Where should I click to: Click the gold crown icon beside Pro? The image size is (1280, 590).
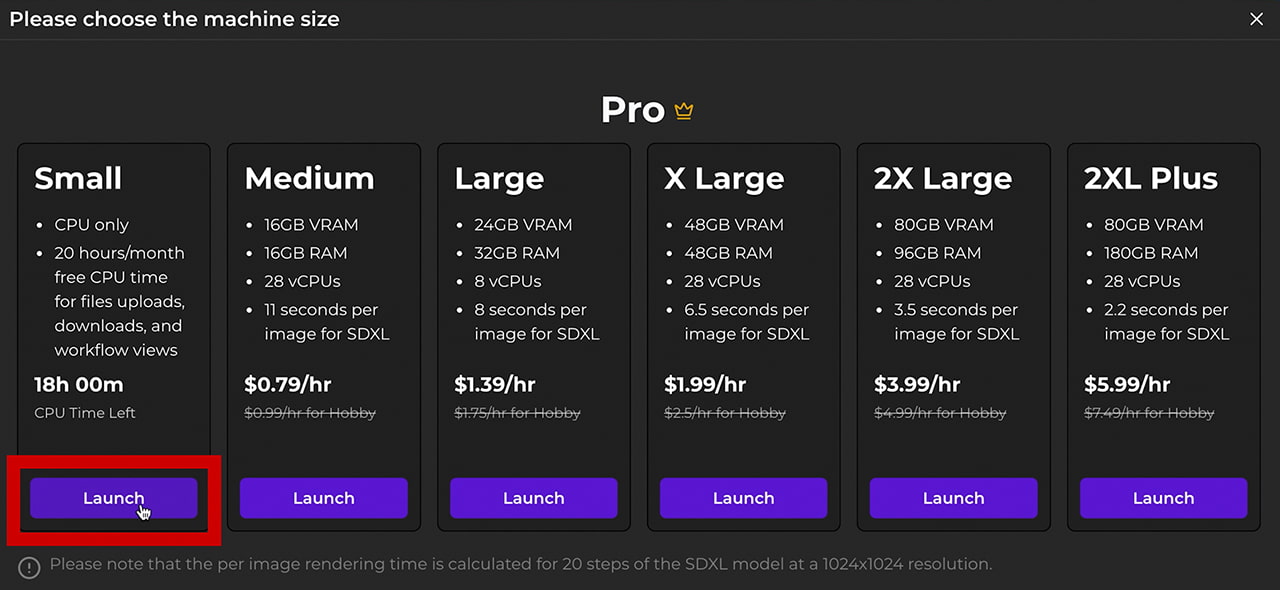pos(684,111)
